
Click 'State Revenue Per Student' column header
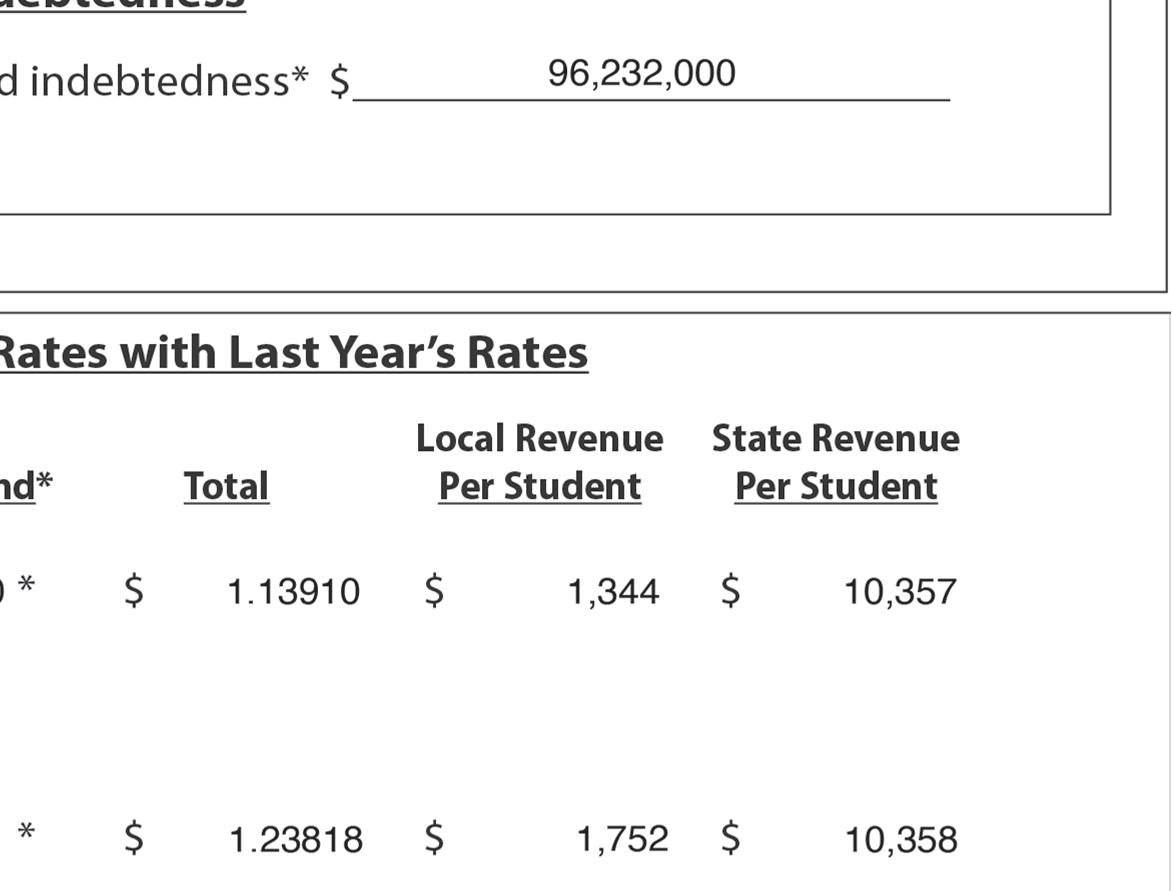point(836,462)
